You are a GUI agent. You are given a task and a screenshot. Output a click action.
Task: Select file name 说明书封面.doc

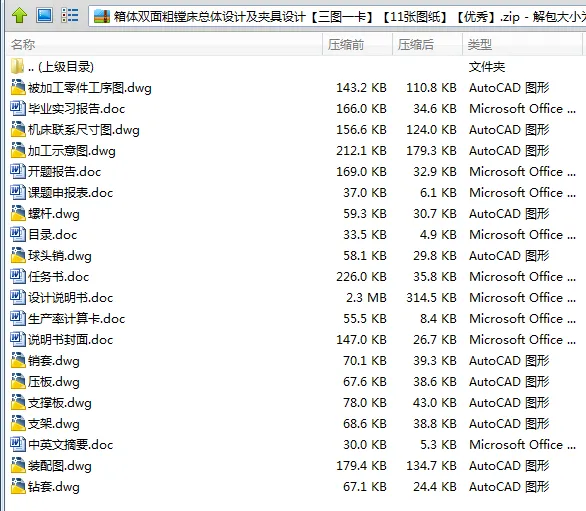71,340
